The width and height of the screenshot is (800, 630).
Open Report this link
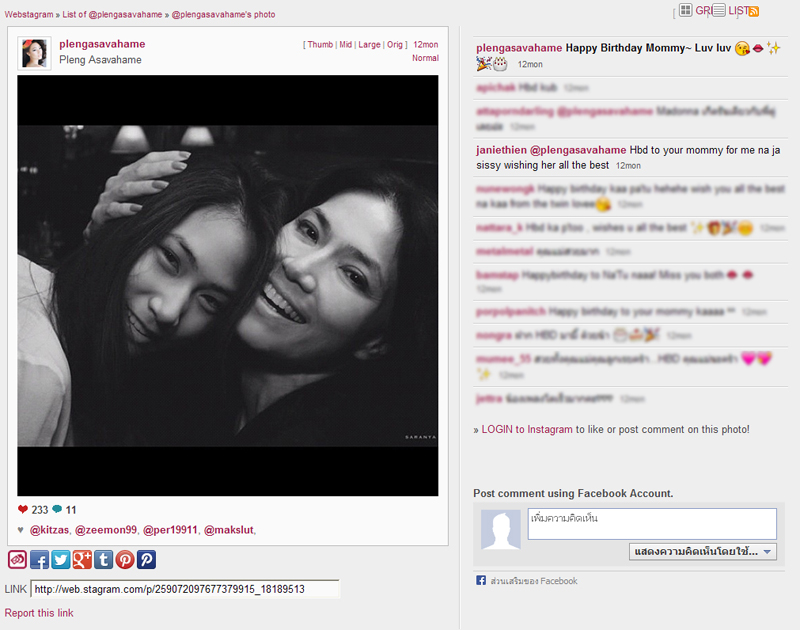(x=39, y=613)
